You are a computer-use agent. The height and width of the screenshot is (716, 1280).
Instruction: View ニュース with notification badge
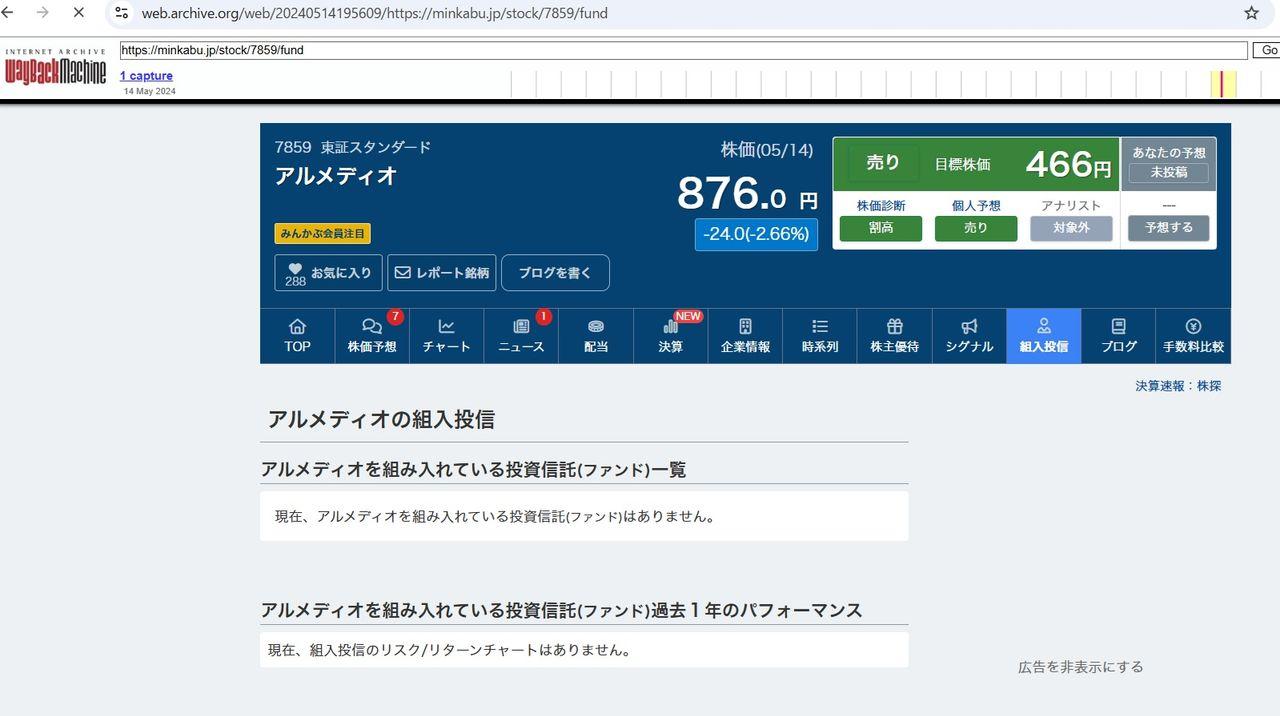tap(520, 335)
